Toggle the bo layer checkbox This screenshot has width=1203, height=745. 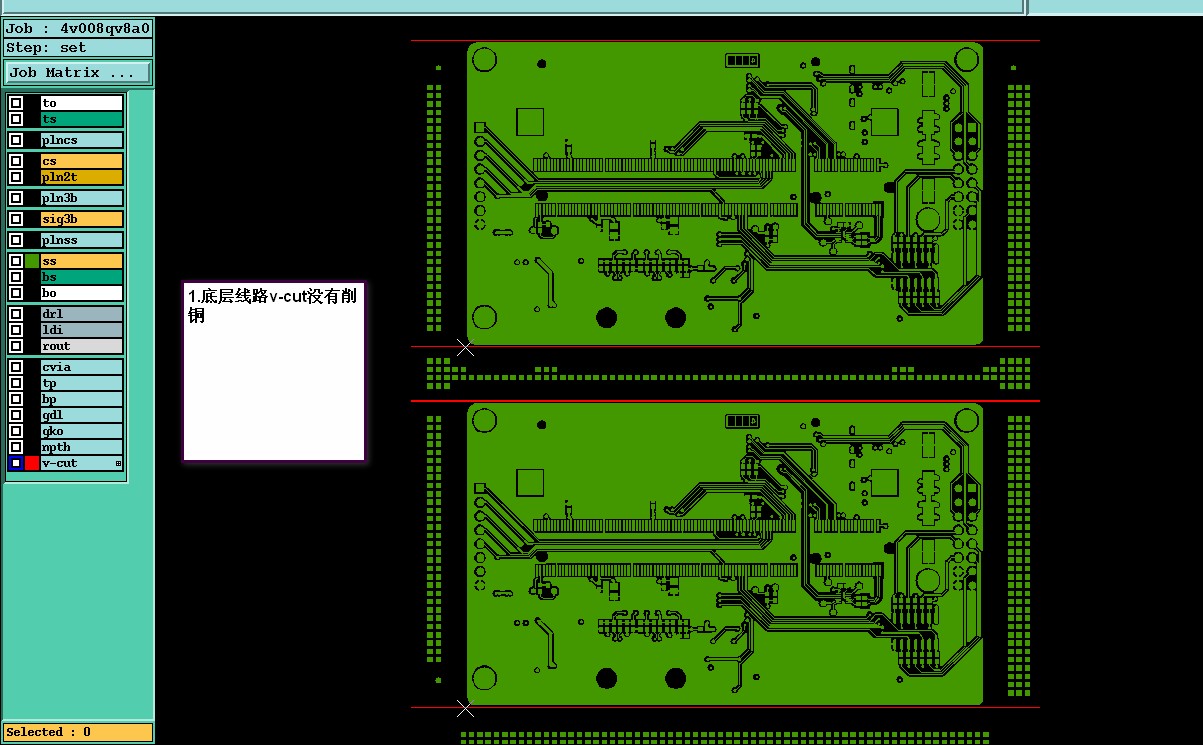[16, 293]
